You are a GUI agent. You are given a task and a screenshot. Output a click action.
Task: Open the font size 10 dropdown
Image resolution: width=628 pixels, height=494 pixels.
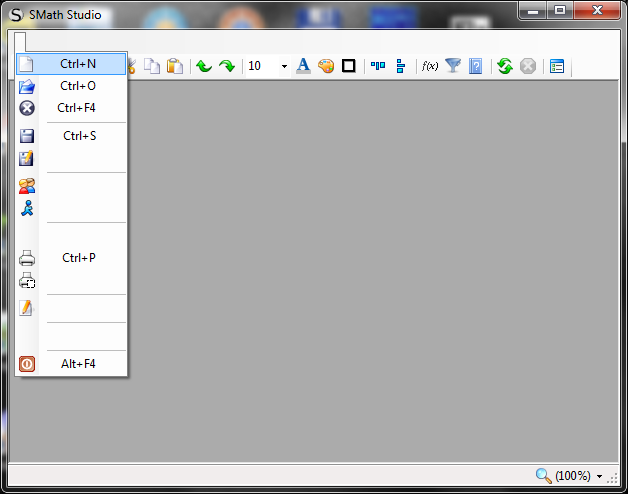[284, 66]
